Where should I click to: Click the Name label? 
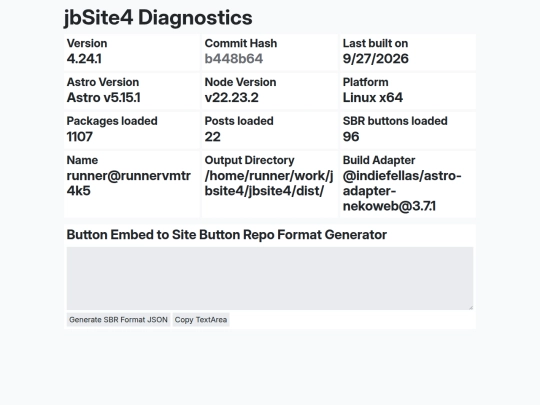coord(82,160)
